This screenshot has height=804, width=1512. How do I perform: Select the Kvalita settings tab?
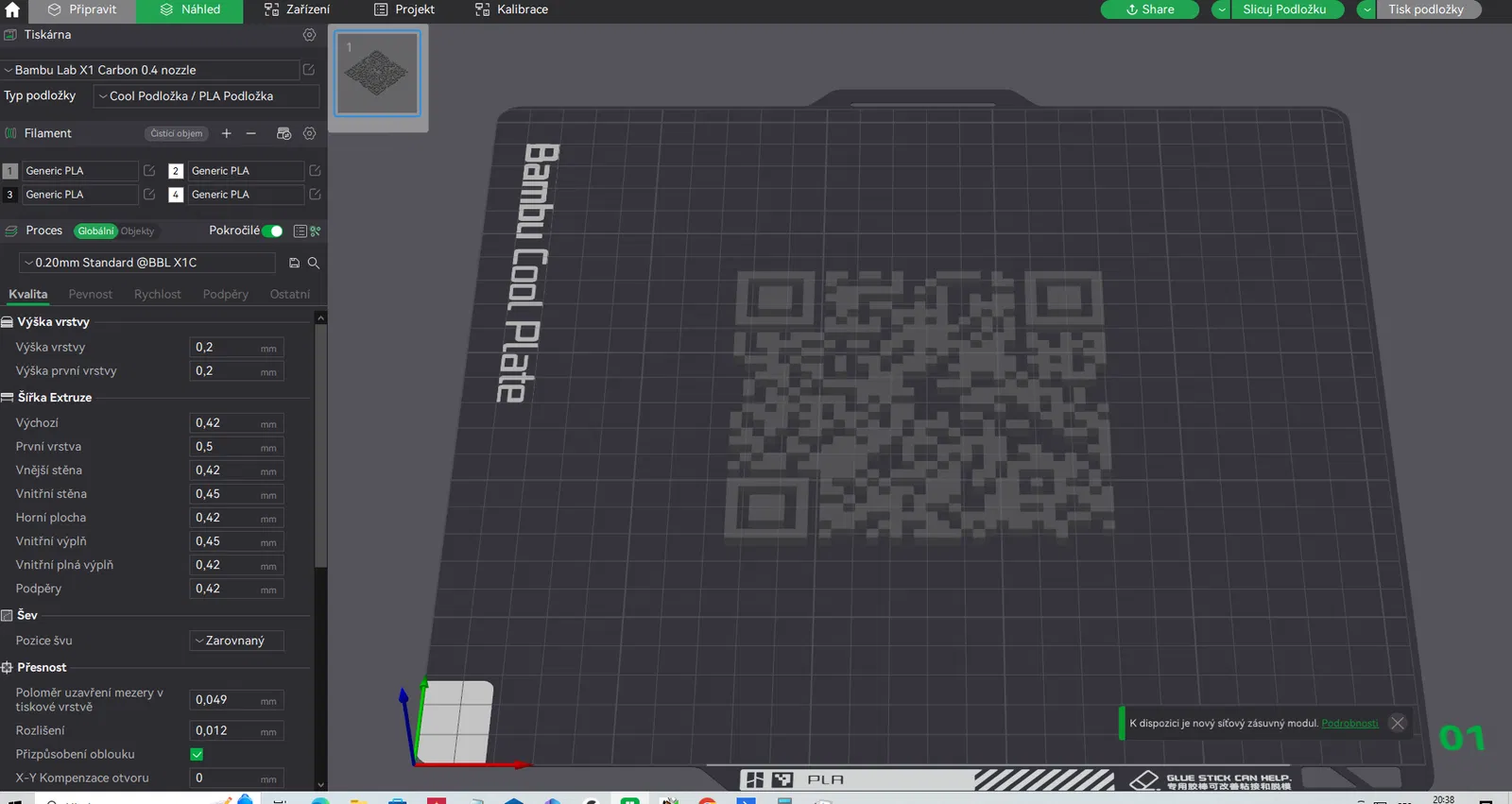[28, 295]
